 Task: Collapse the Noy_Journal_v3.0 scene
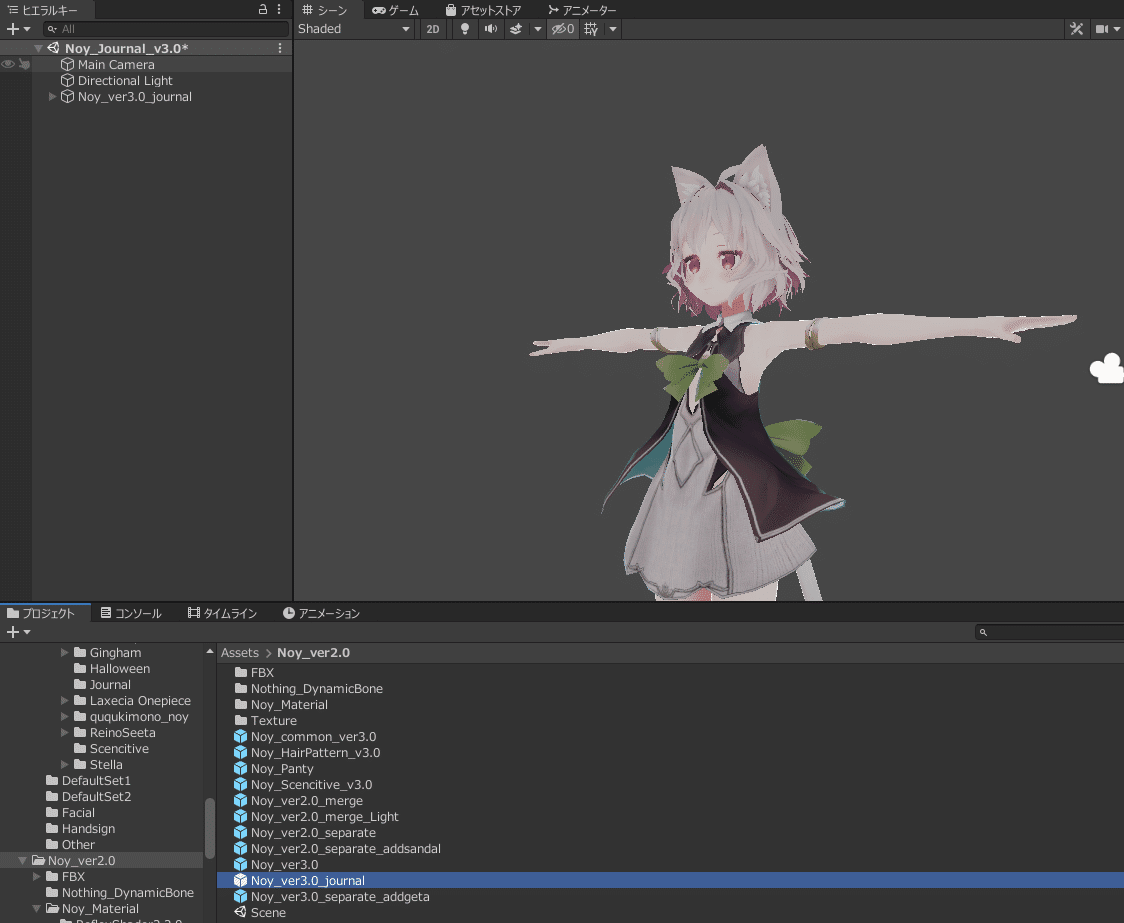[38, 48]
